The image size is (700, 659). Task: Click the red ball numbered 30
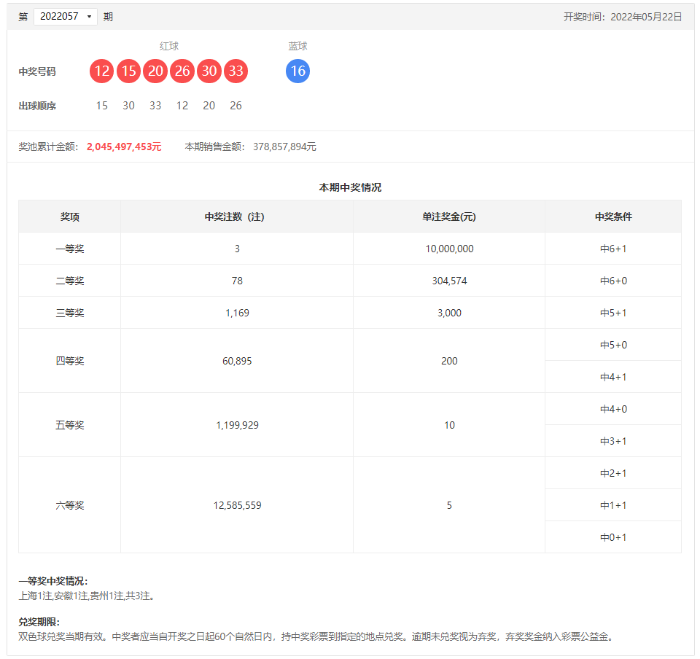pyautogui.click(x=209, y=71)
